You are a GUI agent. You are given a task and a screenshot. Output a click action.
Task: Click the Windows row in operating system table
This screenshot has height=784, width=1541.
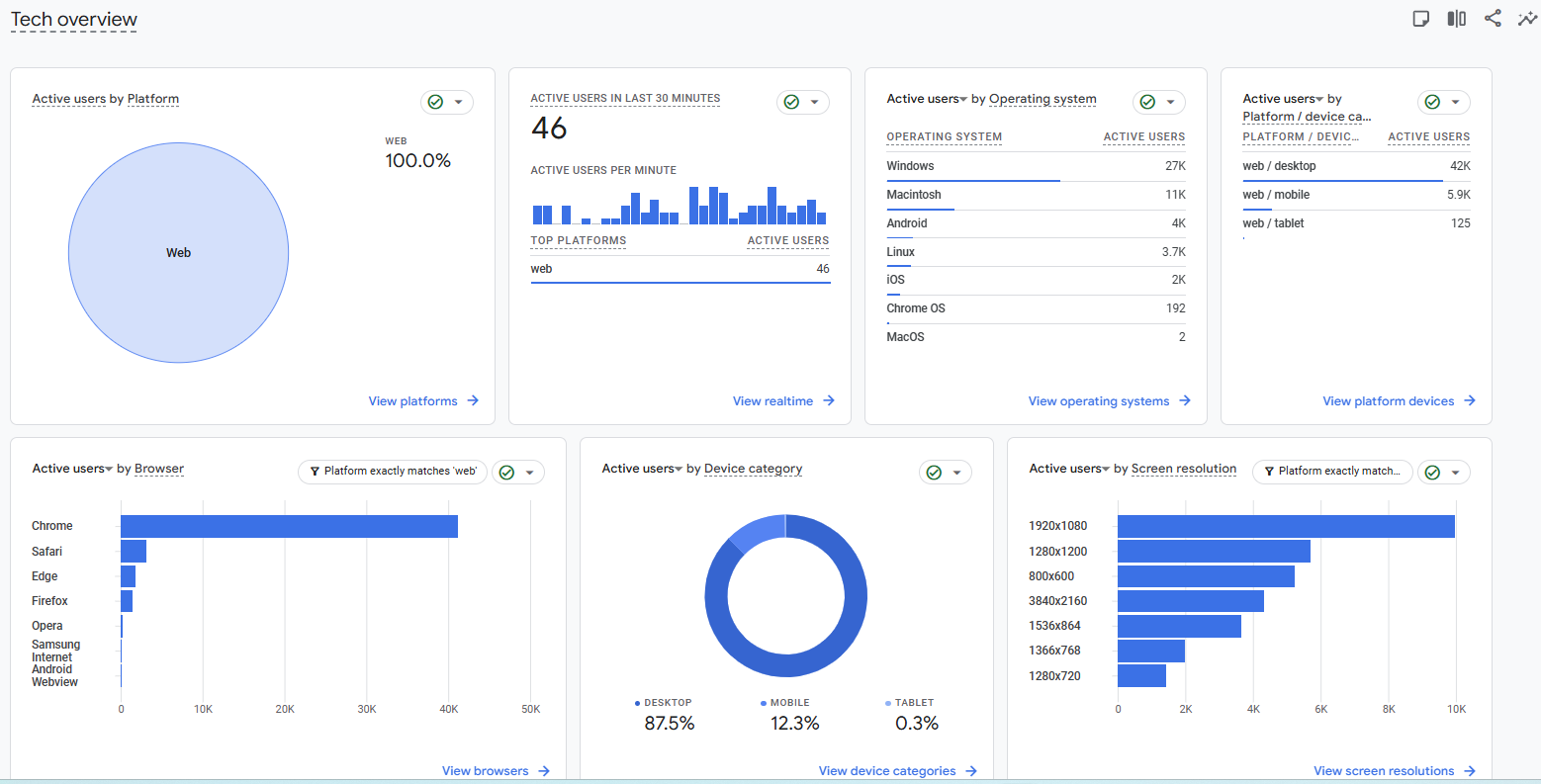pos(1035,166)
